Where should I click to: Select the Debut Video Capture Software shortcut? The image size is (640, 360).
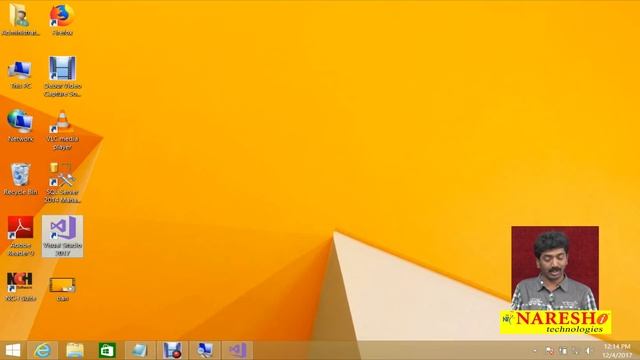62,77
